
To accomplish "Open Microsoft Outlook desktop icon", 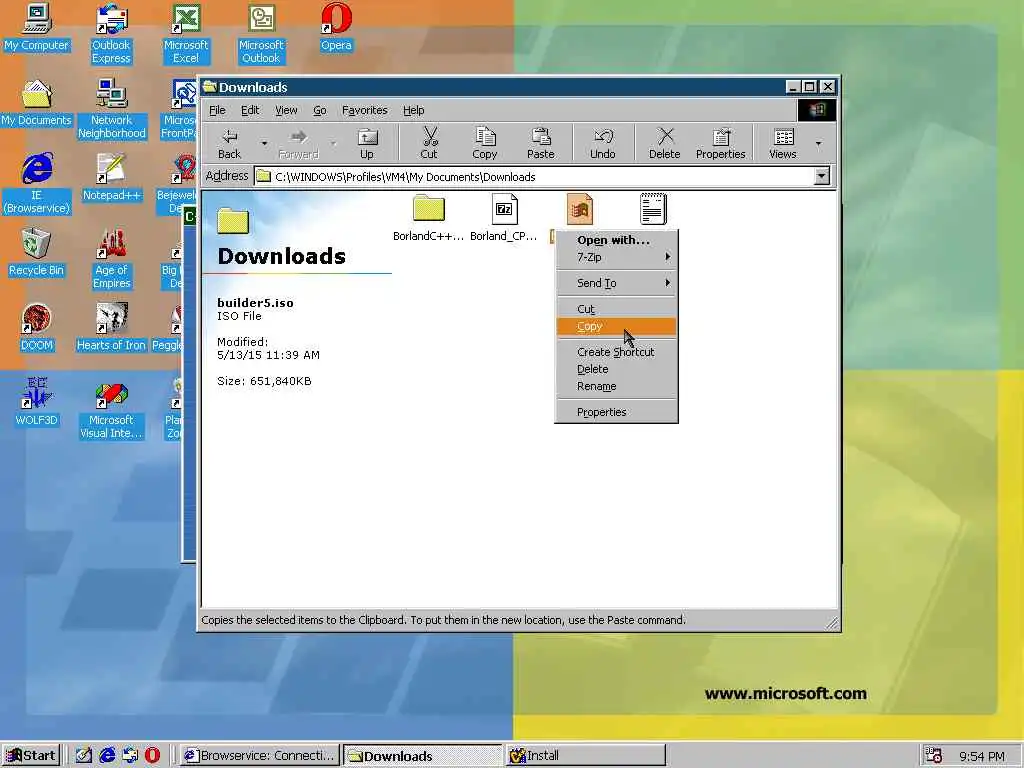I will pos(261,34).
